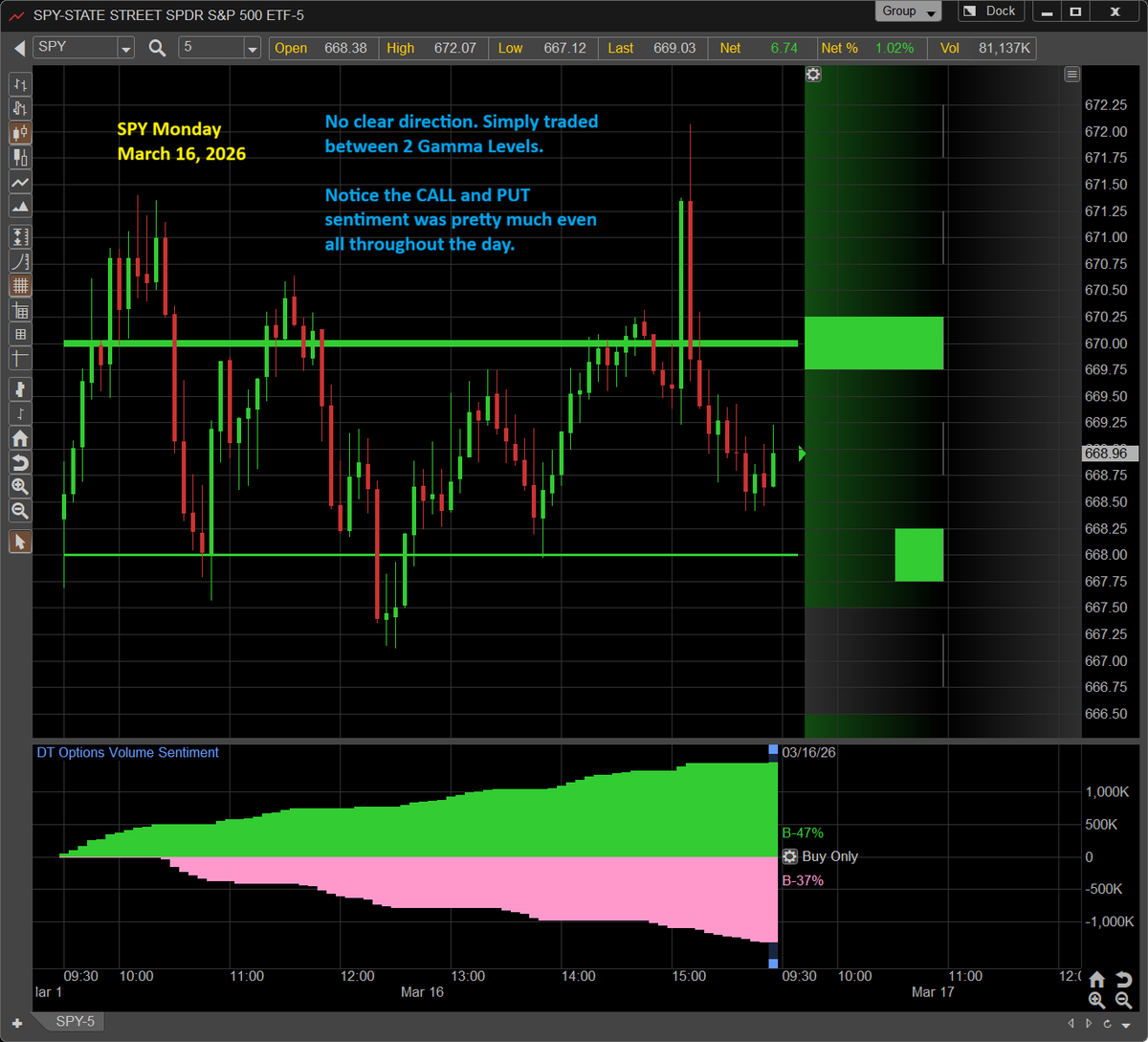Click the 03/16/26 date label
1148x1042 pixels.
tap(809, 752)
